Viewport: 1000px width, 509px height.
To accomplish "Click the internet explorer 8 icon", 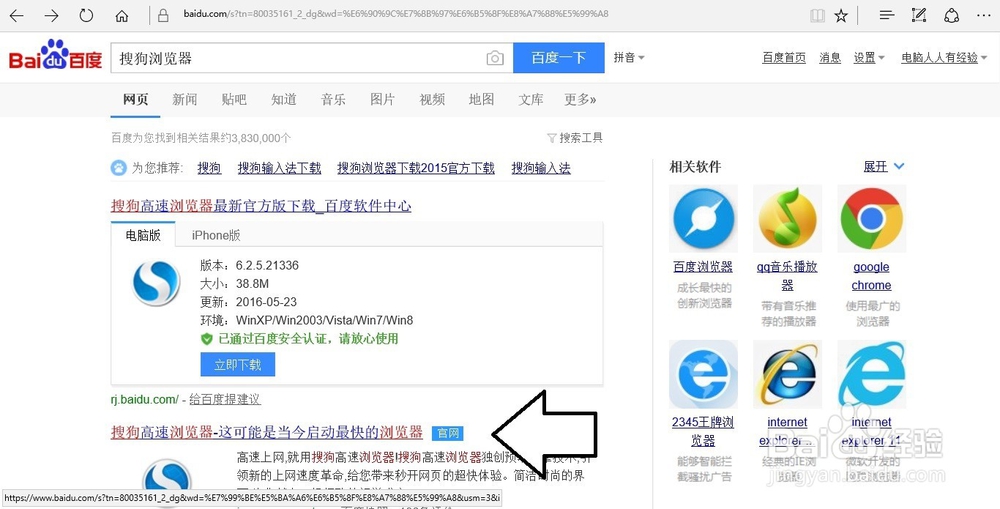I will tap(788, 374).
